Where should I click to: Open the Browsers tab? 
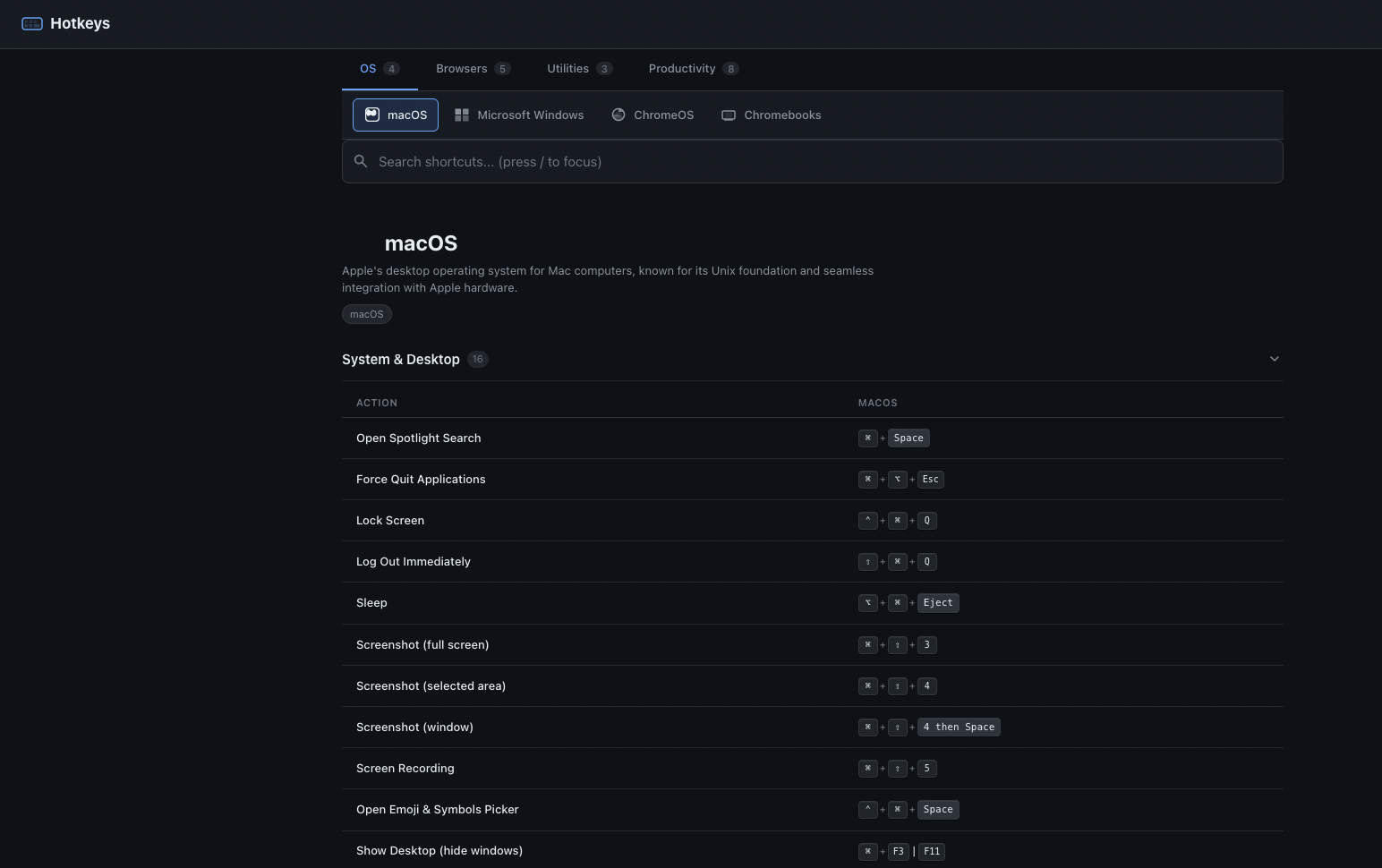[473, 69]
